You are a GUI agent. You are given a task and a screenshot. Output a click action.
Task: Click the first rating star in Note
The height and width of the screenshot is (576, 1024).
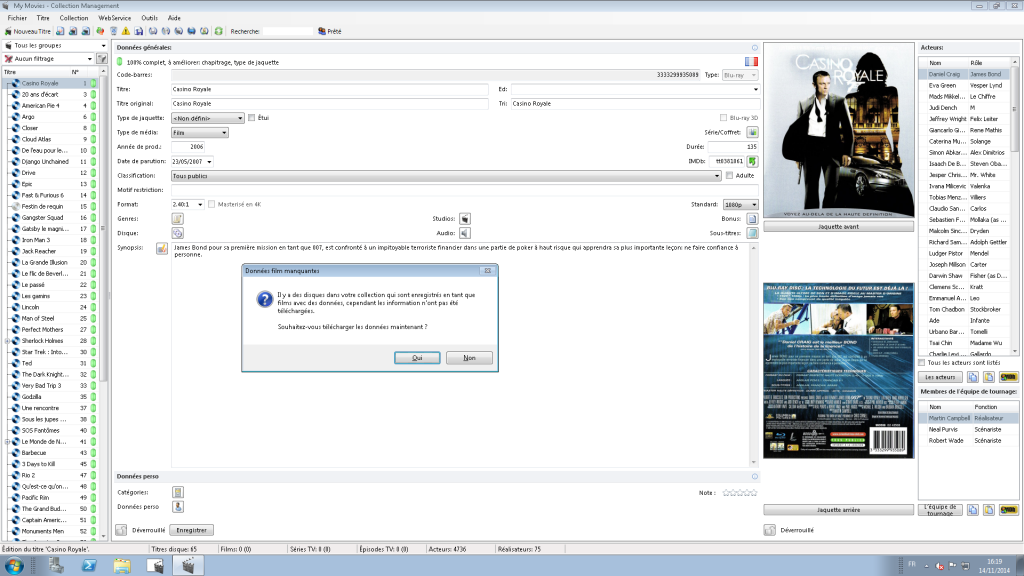pos(726,492)
